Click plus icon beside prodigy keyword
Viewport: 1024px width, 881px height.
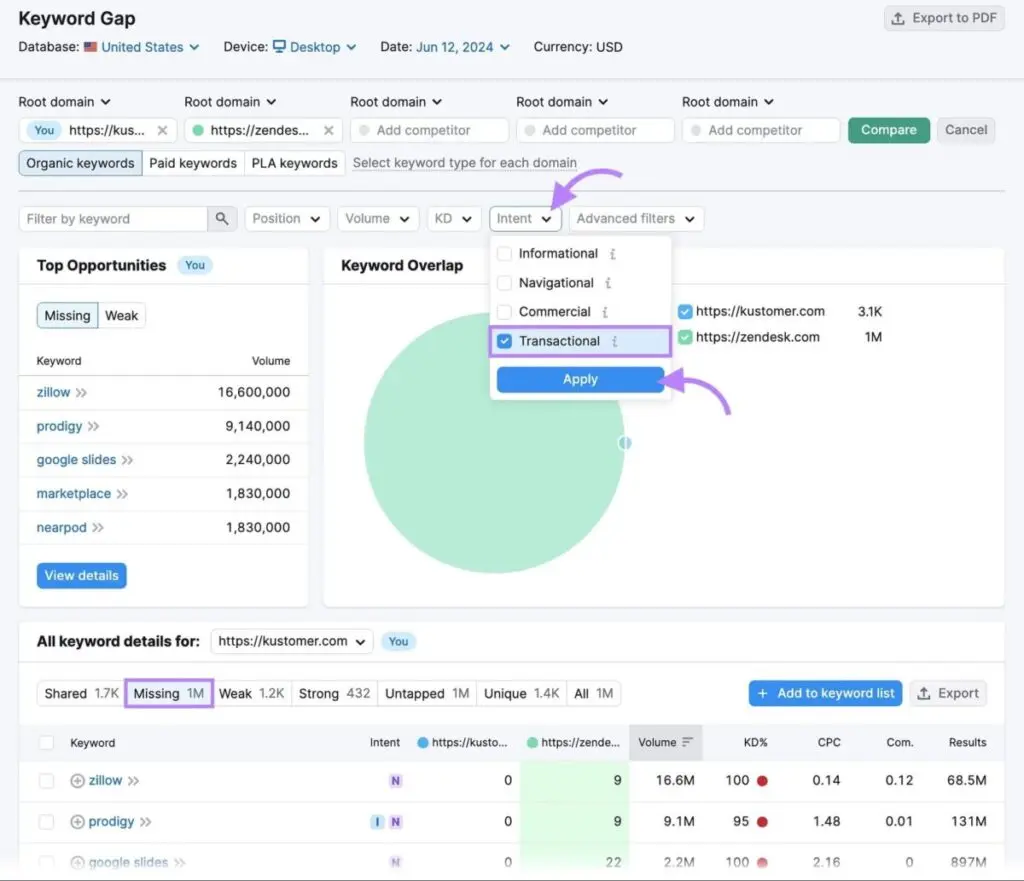tap(77, 822)
